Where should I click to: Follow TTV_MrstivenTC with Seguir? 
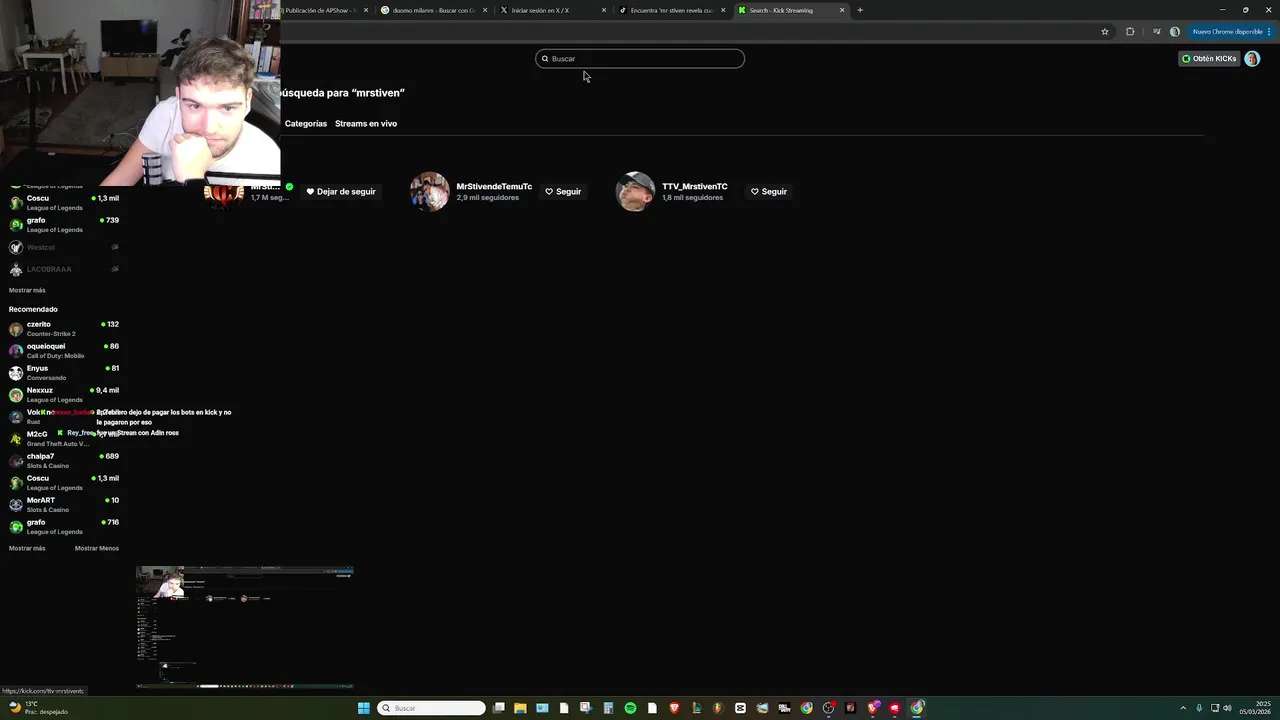pyautogui.click(x=769, y=191)
